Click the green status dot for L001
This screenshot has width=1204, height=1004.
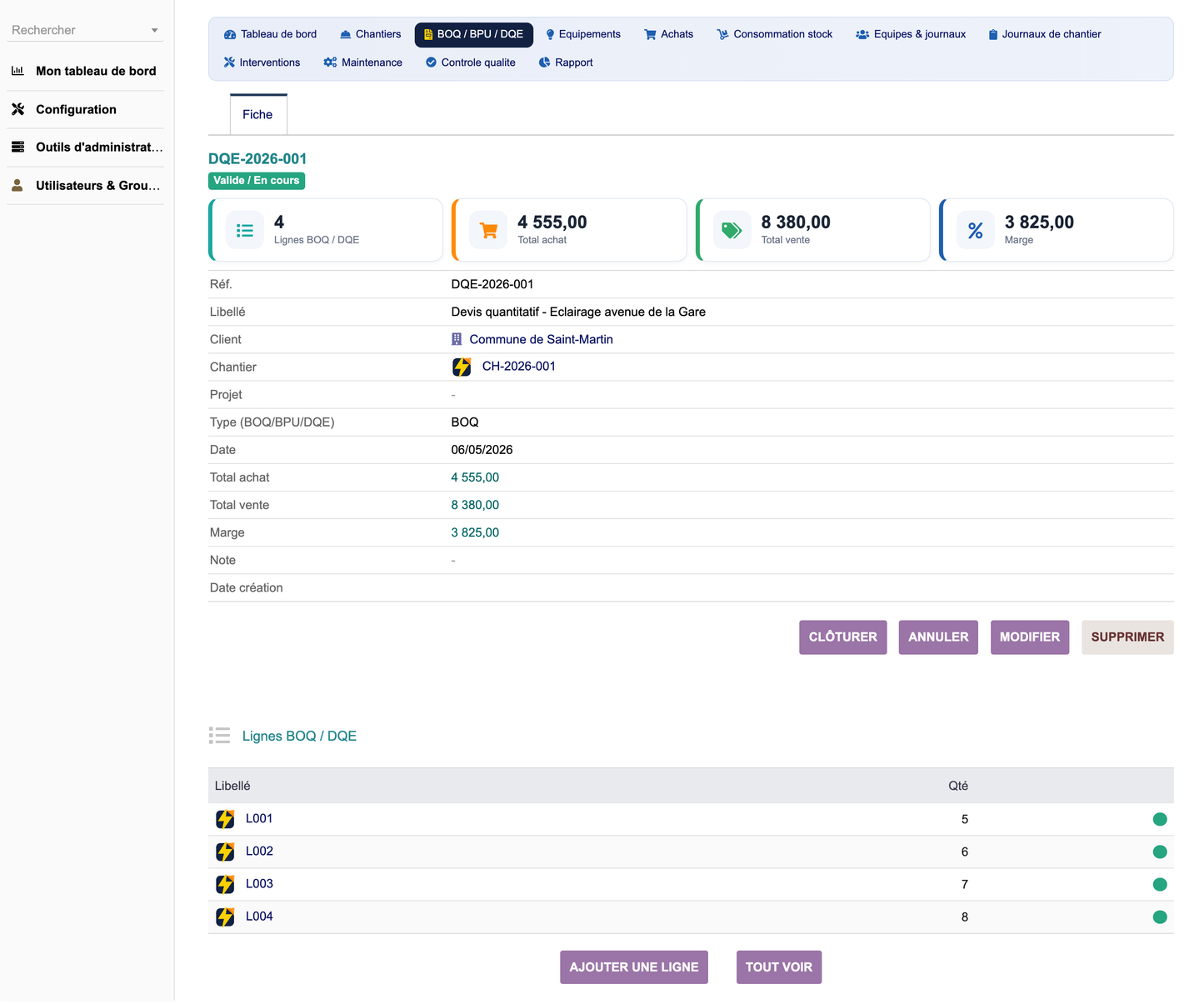[x=1160, y=819]
